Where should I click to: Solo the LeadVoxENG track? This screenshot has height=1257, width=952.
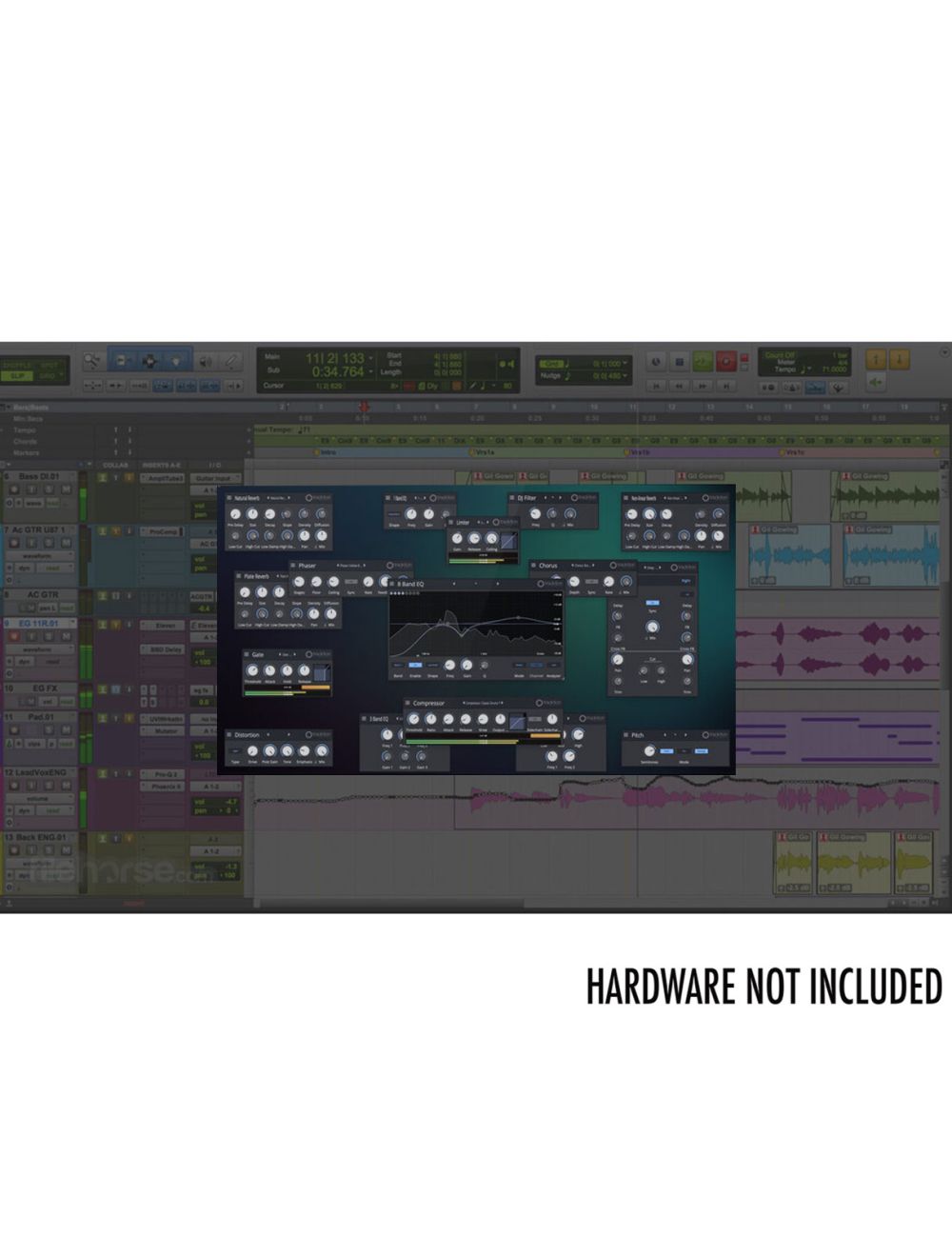pyautogui.click(x=48, y=785)
